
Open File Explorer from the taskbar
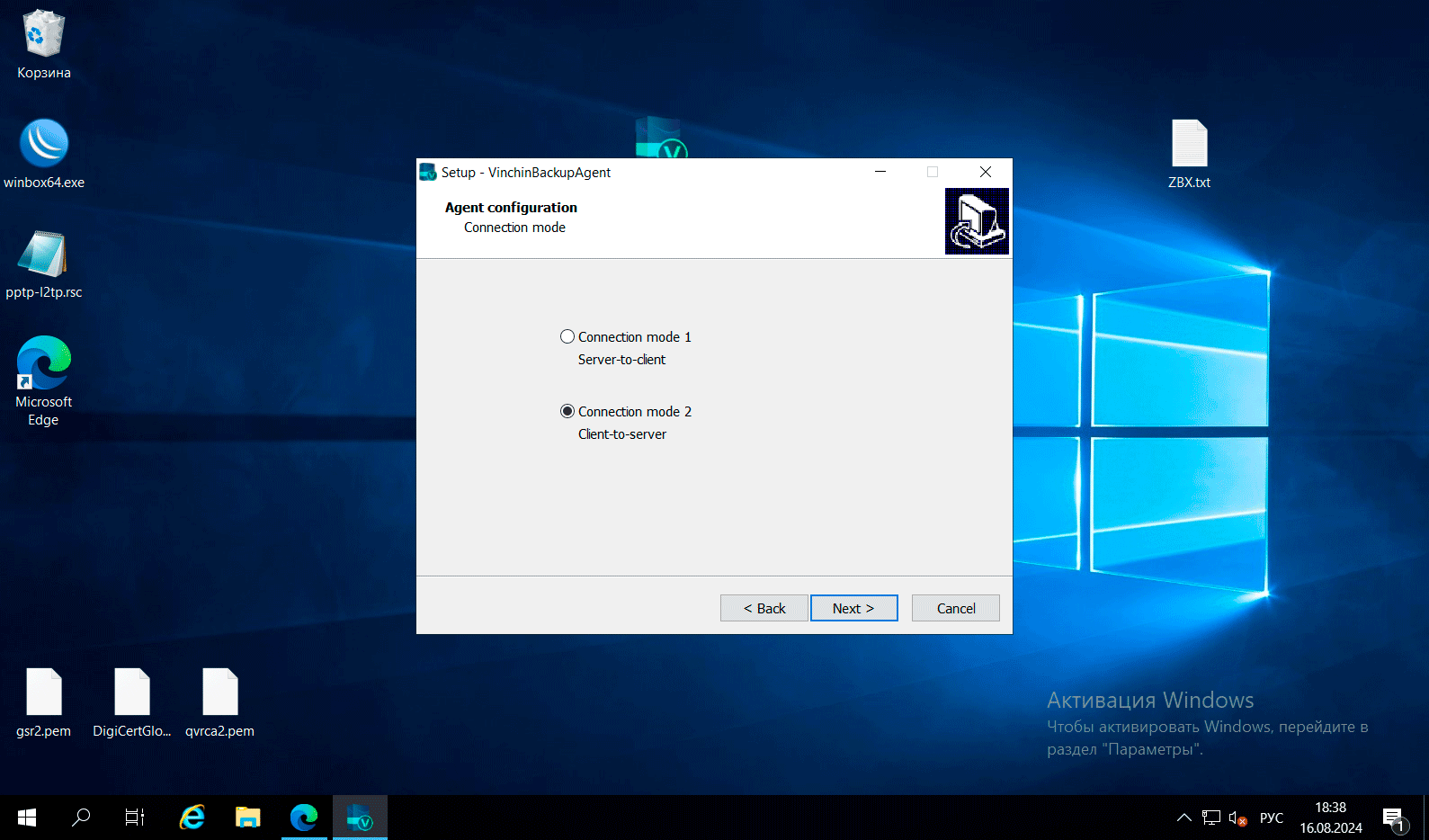pyautogui.click(x=247, y=818)
